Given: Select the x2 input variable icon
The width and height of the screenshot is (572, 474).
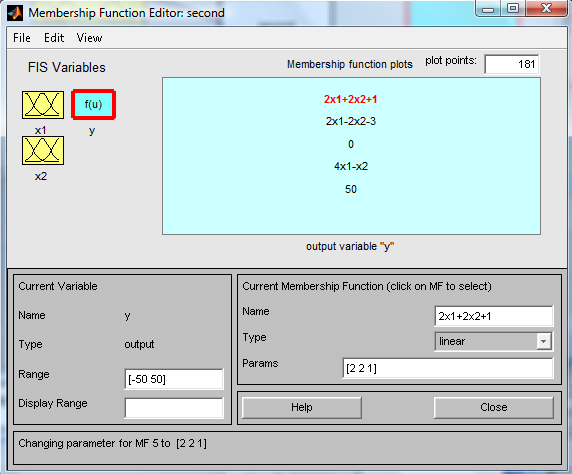Looking at the screenshot, I should [43, 151].
